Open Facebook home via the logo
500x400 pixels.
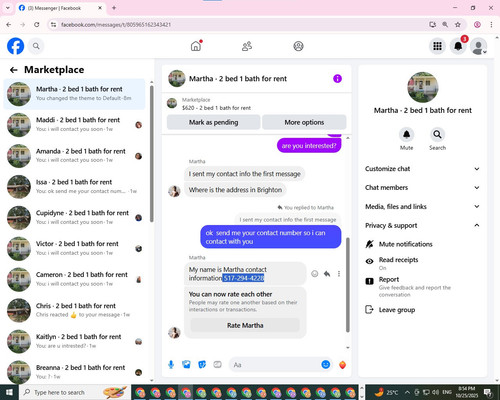tap(15, 46)
